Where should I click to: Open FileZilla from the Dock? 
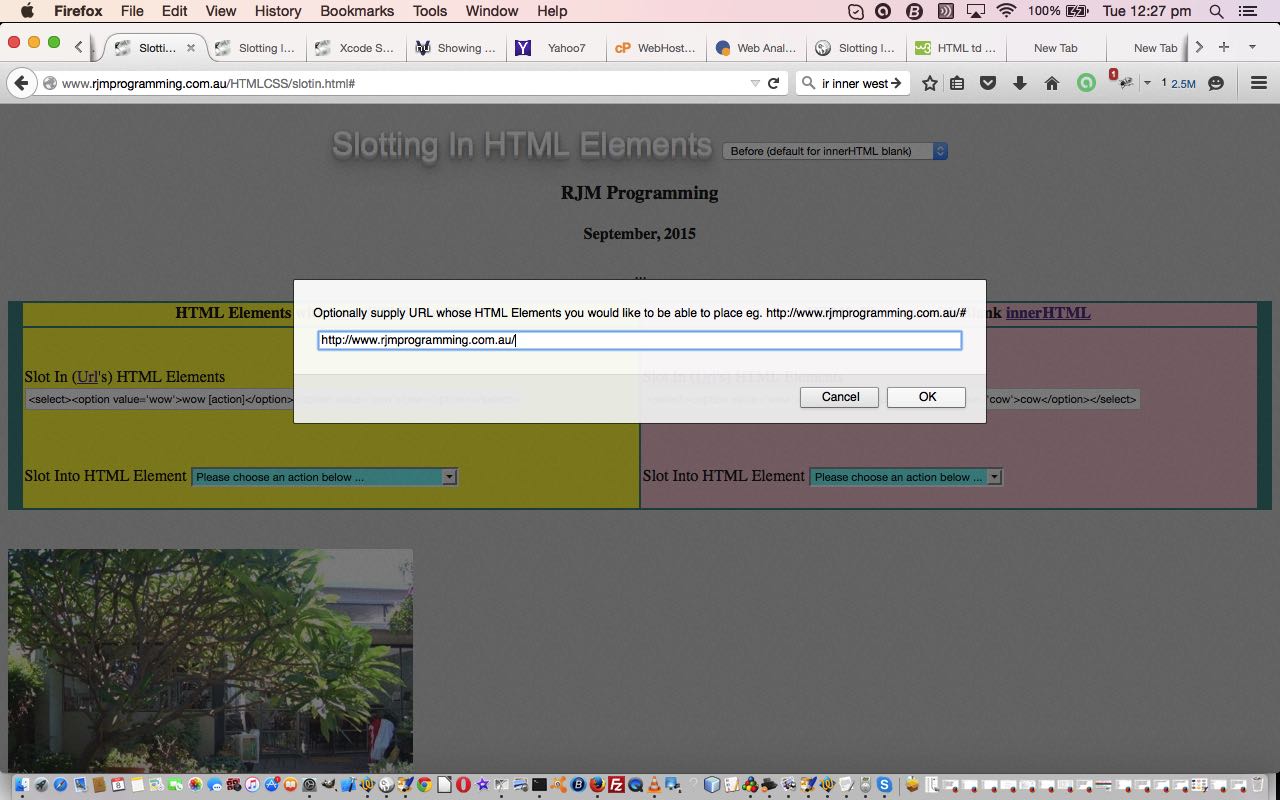(x=616, y=785)
